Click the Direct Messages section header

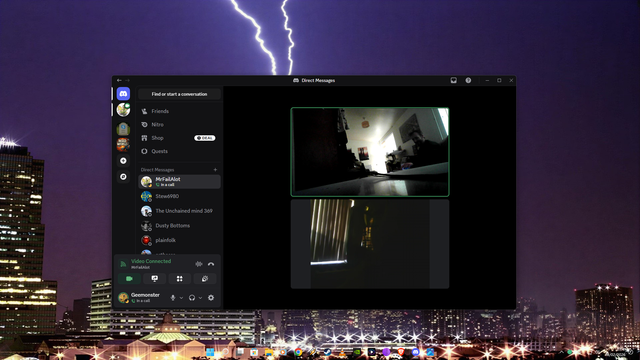[x=158, y=169]
